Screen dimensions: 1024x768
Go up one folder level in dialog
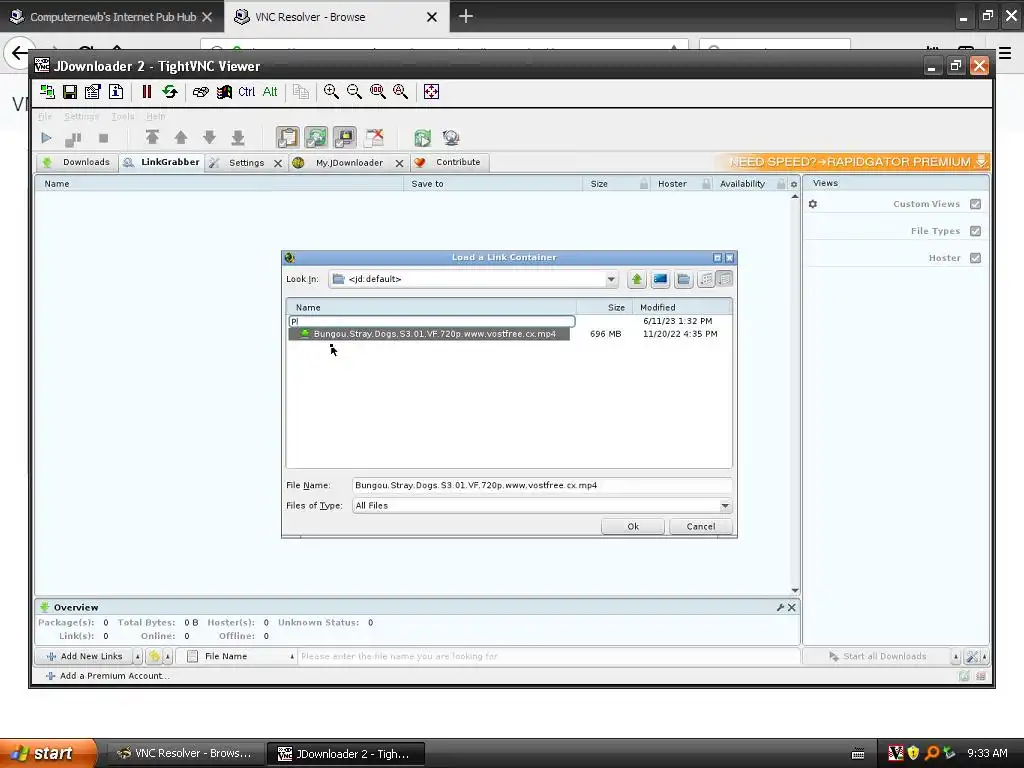637,279
